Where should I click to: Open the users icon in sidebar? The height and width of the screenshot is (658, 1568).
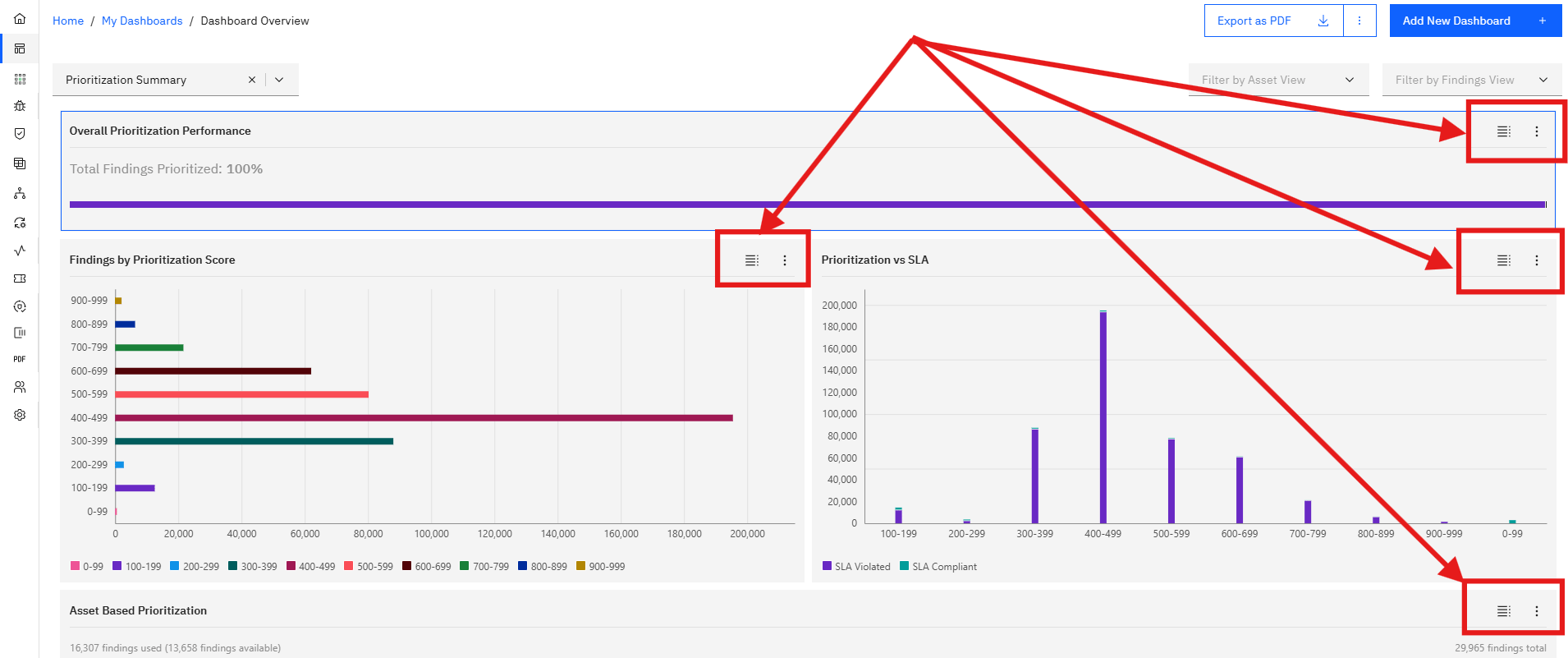pos(20,387)
